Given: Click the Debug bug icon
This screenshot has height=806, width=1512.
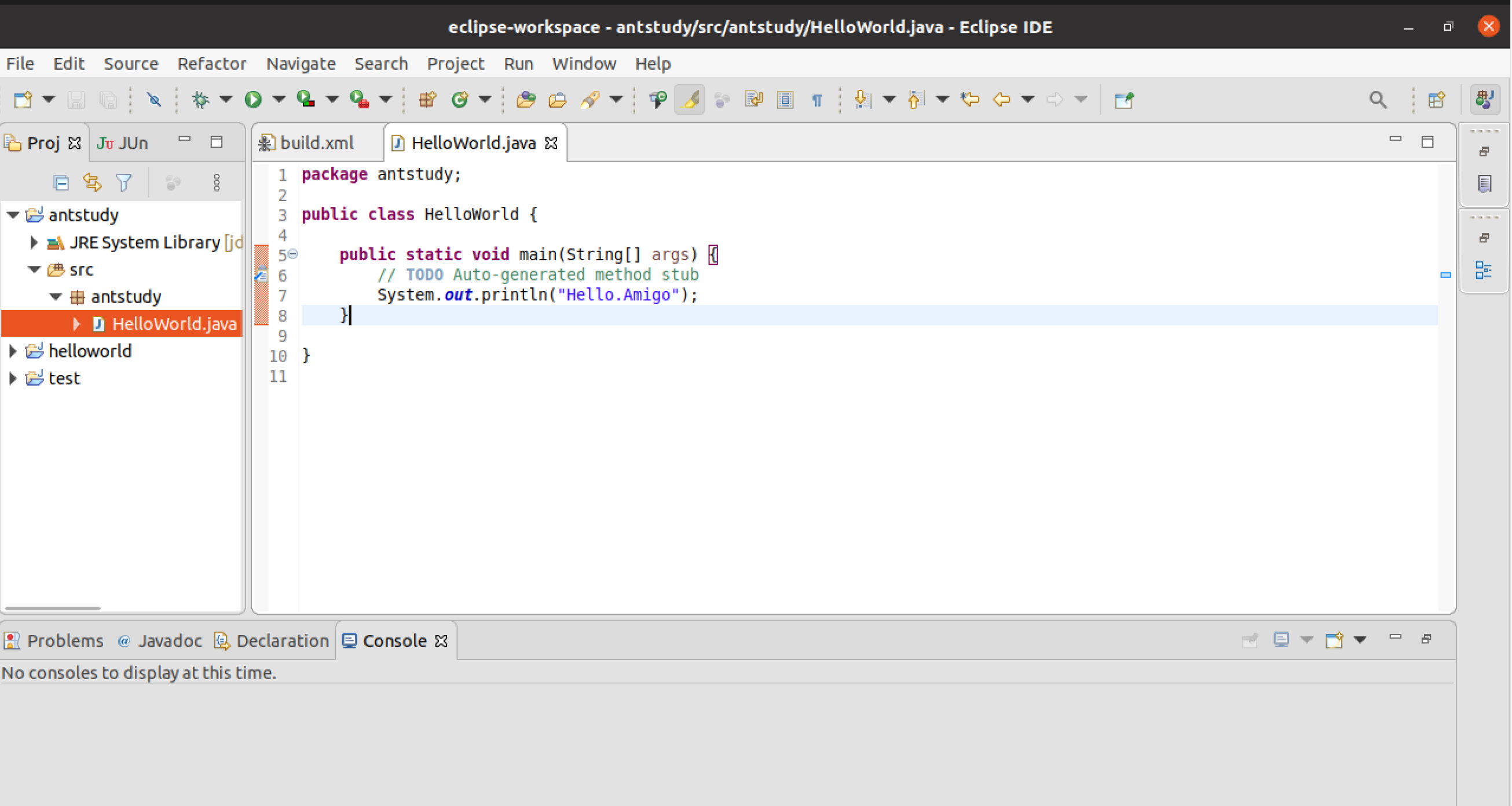Looking at the screenshot, I should click(201, 99).
